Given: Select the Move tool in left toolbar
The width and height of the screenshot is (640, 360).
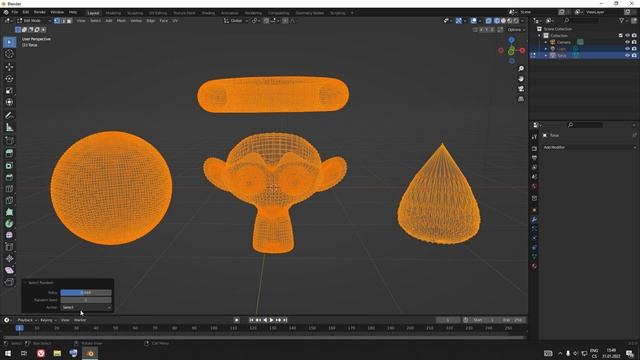Looking at the screenshot, I should tap(9, 67).
